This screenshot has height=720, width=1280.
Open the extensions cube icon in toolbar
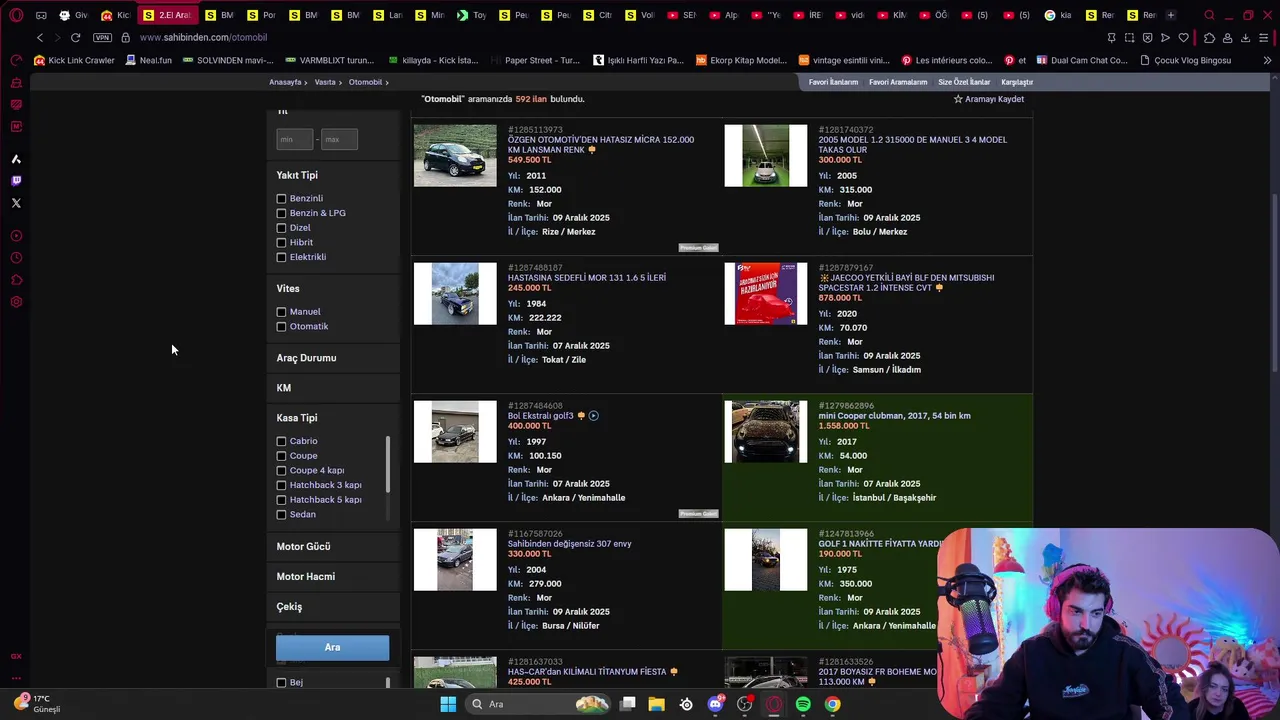pyautogui.click(x=1209, y=37)
